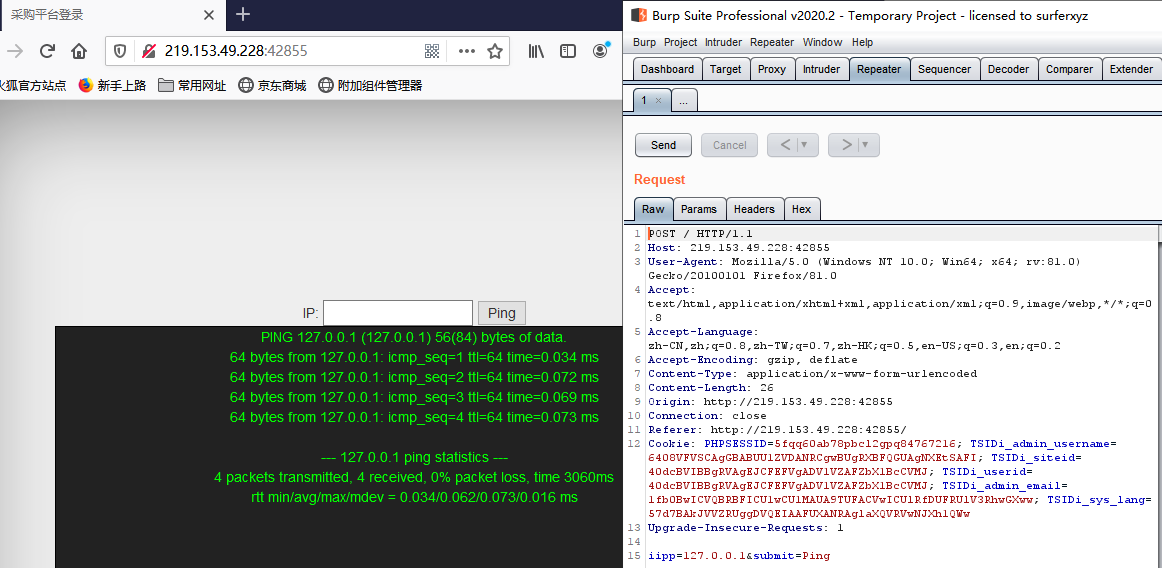1162x568 pixels.
Task: Open the Firefox library icon
Action: click(537, 50)
